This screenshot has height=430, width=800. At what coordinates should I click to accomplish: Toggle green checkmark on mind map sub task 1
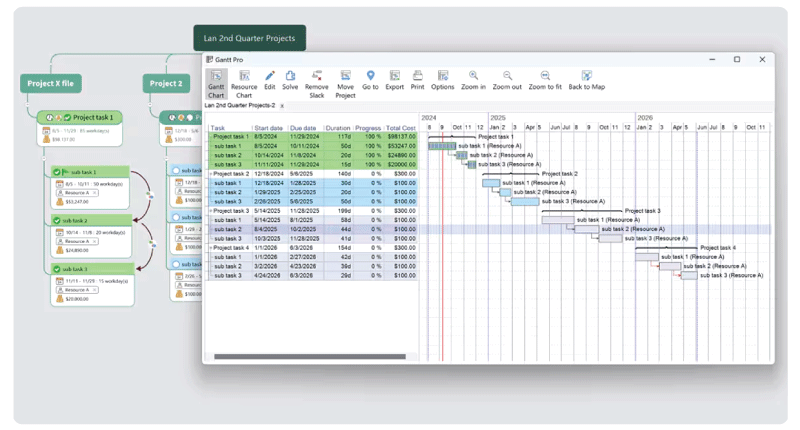(57, 172)
